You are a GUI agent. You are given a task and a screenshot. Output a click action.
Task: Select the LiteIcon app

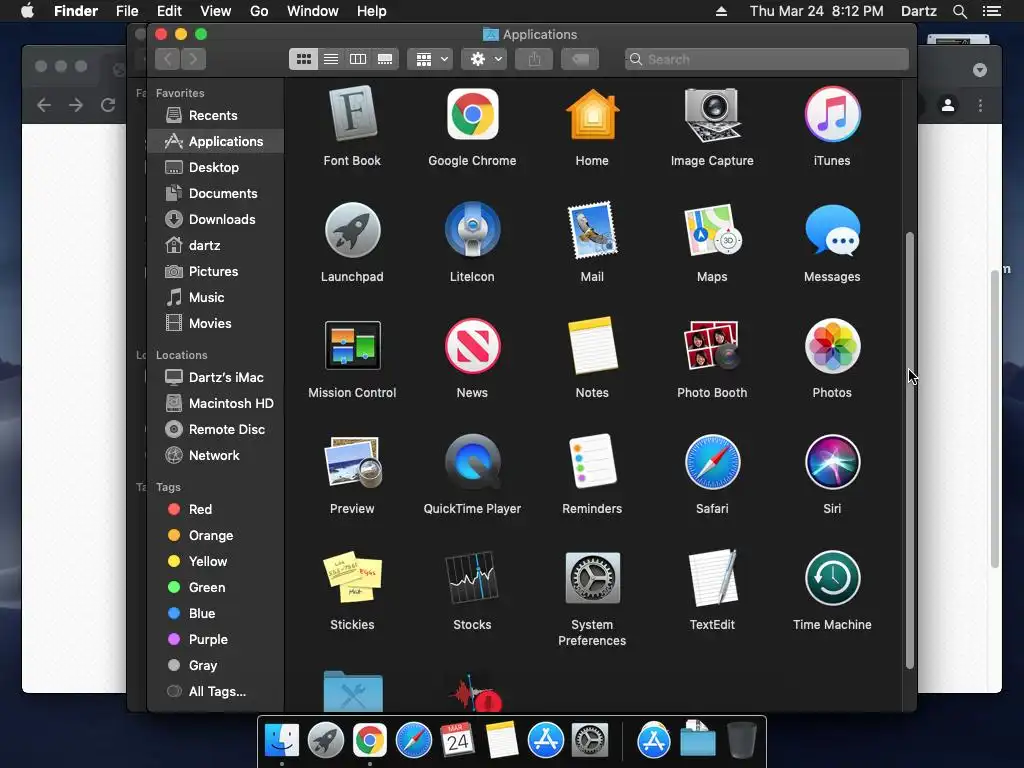pos(472,230)
